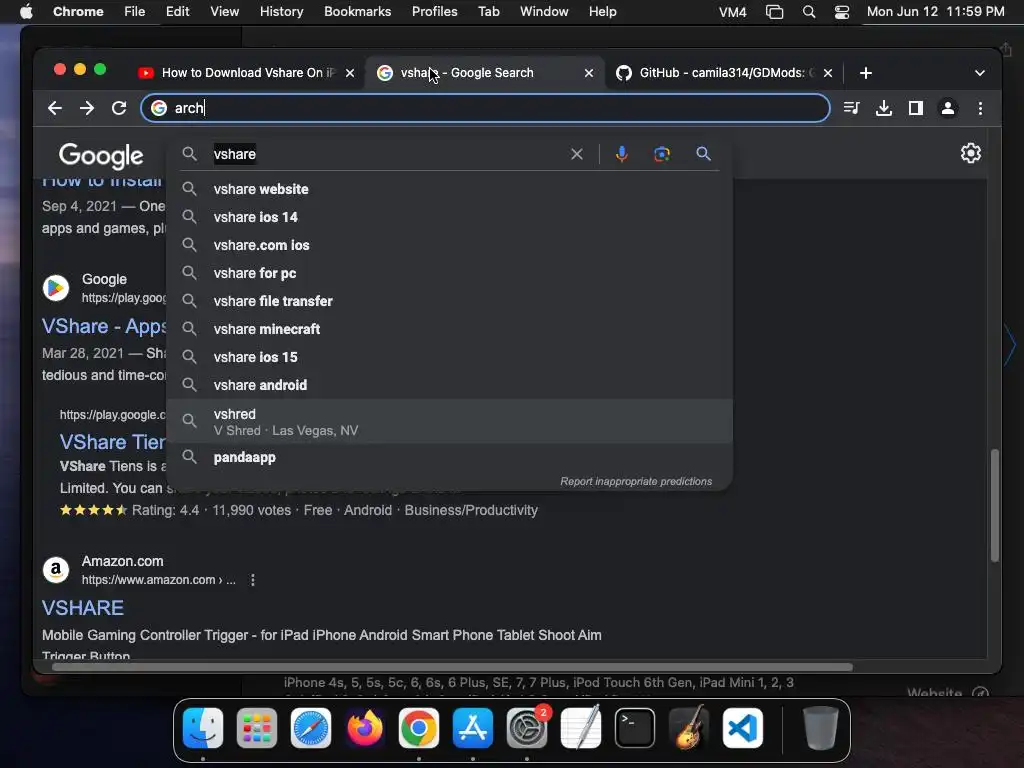Screen dimensions: 1024x768
Task: Switch to the GitHub camila314/GDMods tab
Action: 724,73
